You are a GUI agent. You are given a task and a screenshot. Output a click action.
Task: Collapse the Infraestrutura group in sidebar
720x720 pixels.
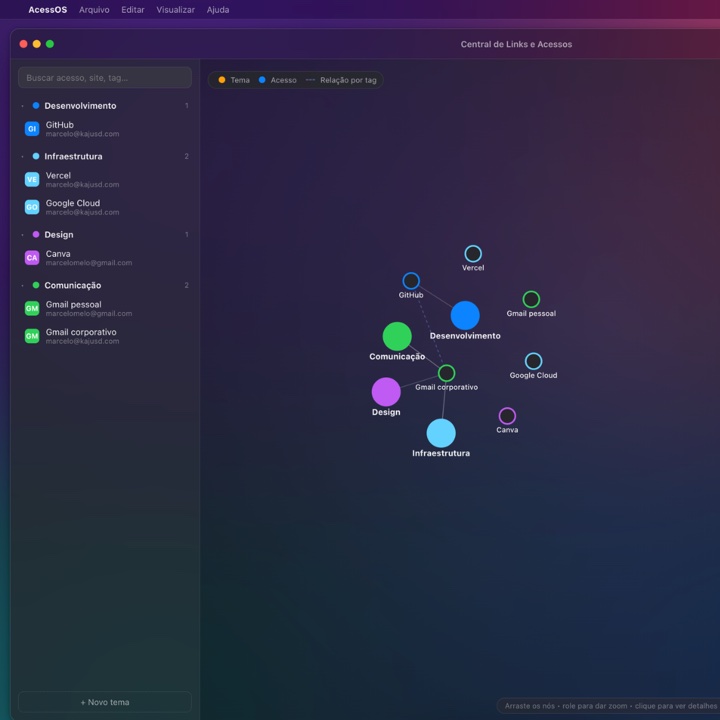point(22,157)
